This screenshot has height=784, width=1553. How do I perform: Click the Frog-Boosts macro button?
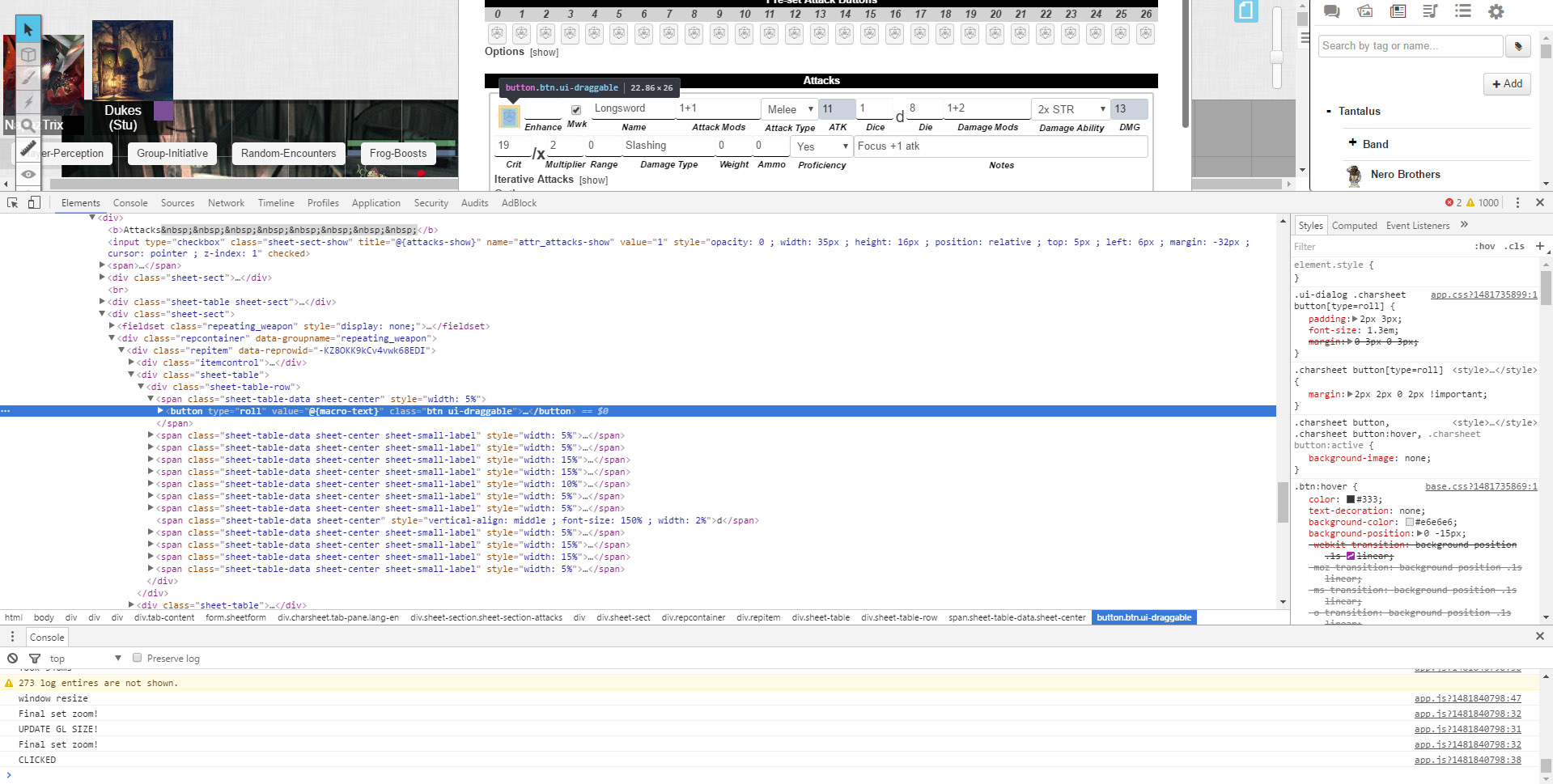pyautogui.click(x=398, y=154)
